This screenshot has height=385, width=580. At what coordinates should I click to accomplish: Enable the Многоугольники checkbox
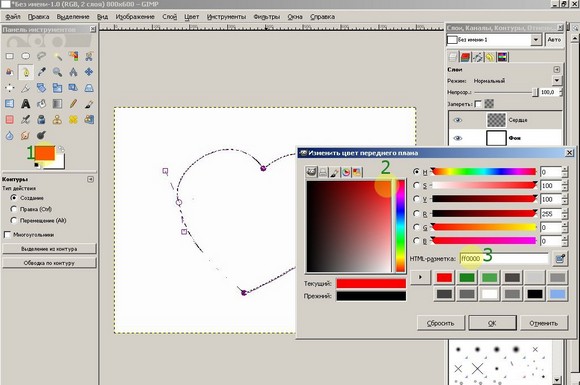7,234
